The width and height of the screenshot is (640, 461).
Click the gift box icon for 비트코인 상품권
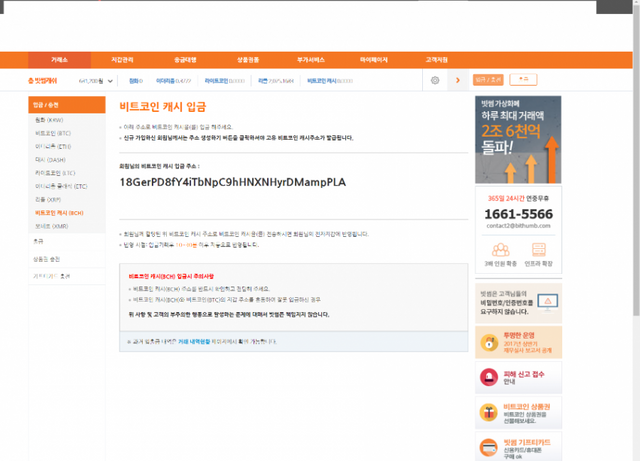click(489, 412)
